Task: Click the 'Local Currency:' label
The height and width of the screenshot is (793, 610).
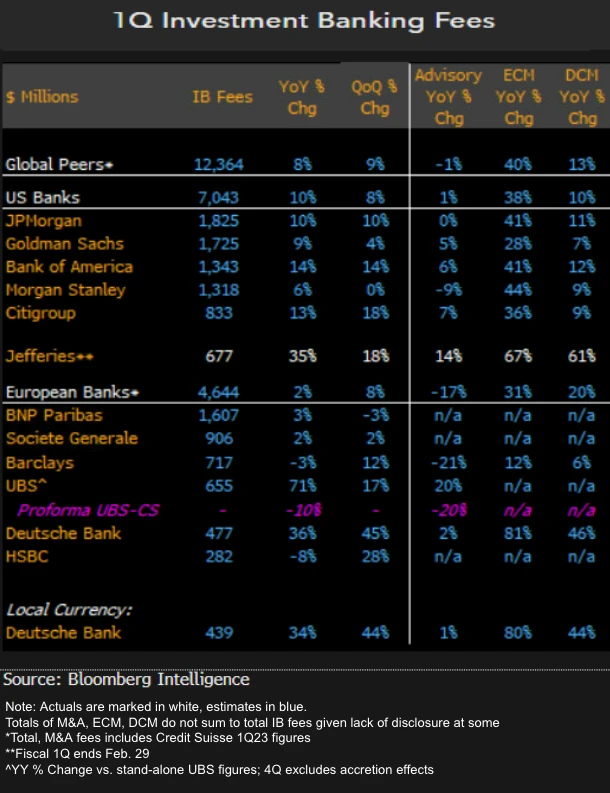Action: (x=69, y=610)
